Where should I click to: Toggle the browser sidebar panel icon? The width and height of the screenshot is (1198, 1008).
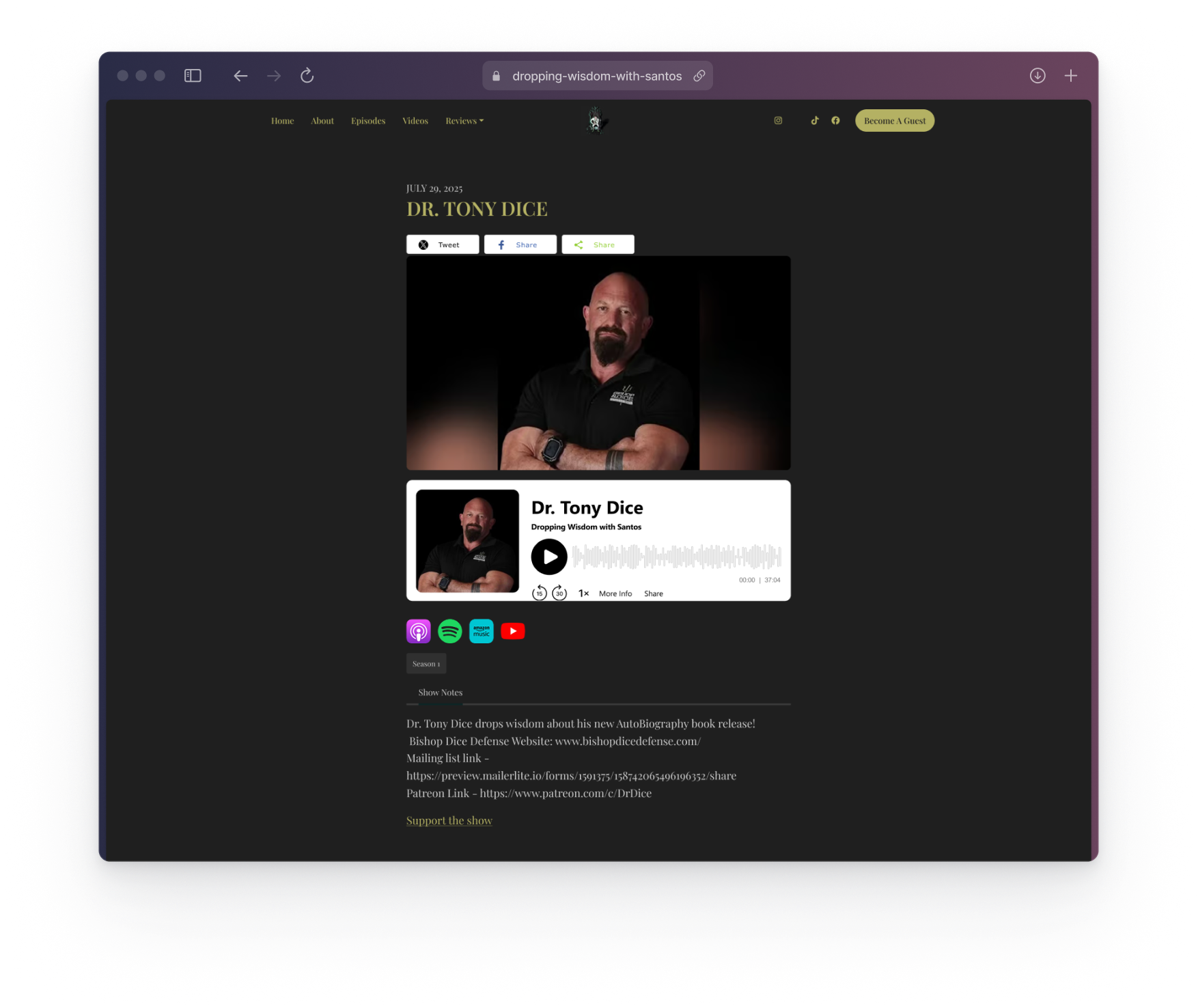tap(193, 76)
